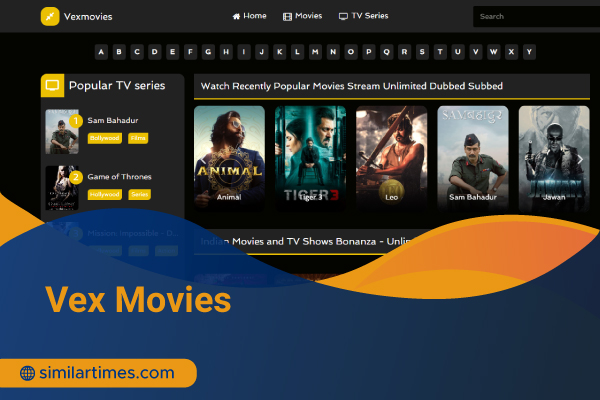The image size is (600, 400).
Task: Filter titles by letter X
Action: (x=511, y=52)
